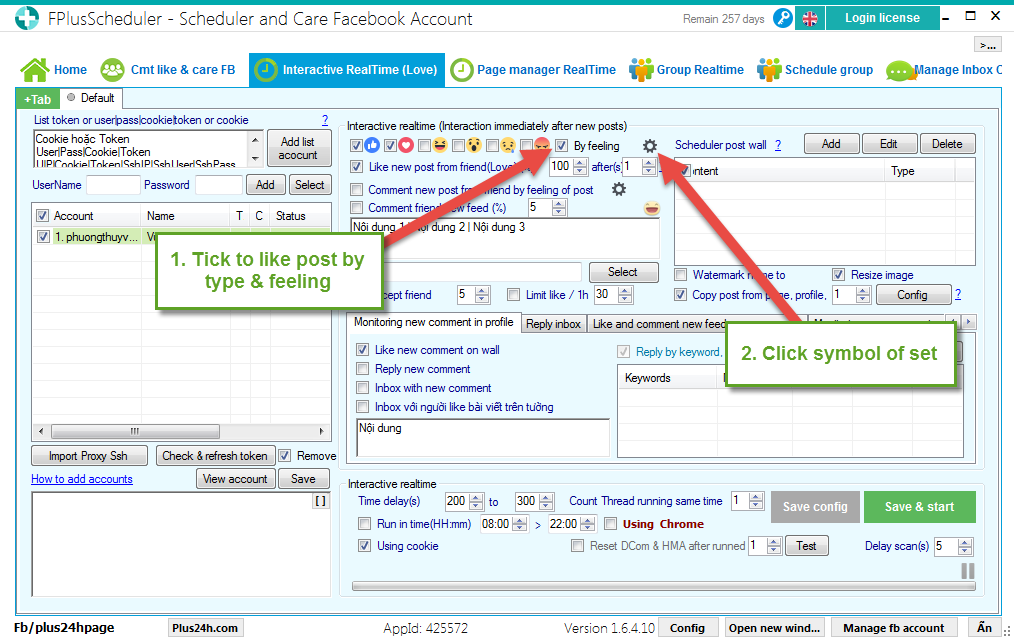Enable the Haha reaction checkbox
The height and width of the screenshot is (640, 1014).
(x=424, y=145)
